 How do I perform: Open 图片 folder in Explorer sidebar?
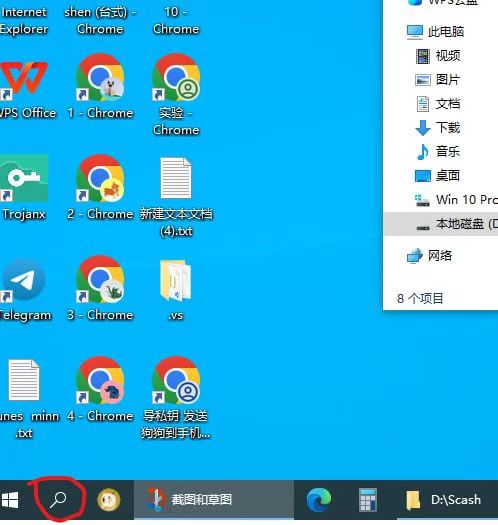pyautogui.click(x=438, y=80)
